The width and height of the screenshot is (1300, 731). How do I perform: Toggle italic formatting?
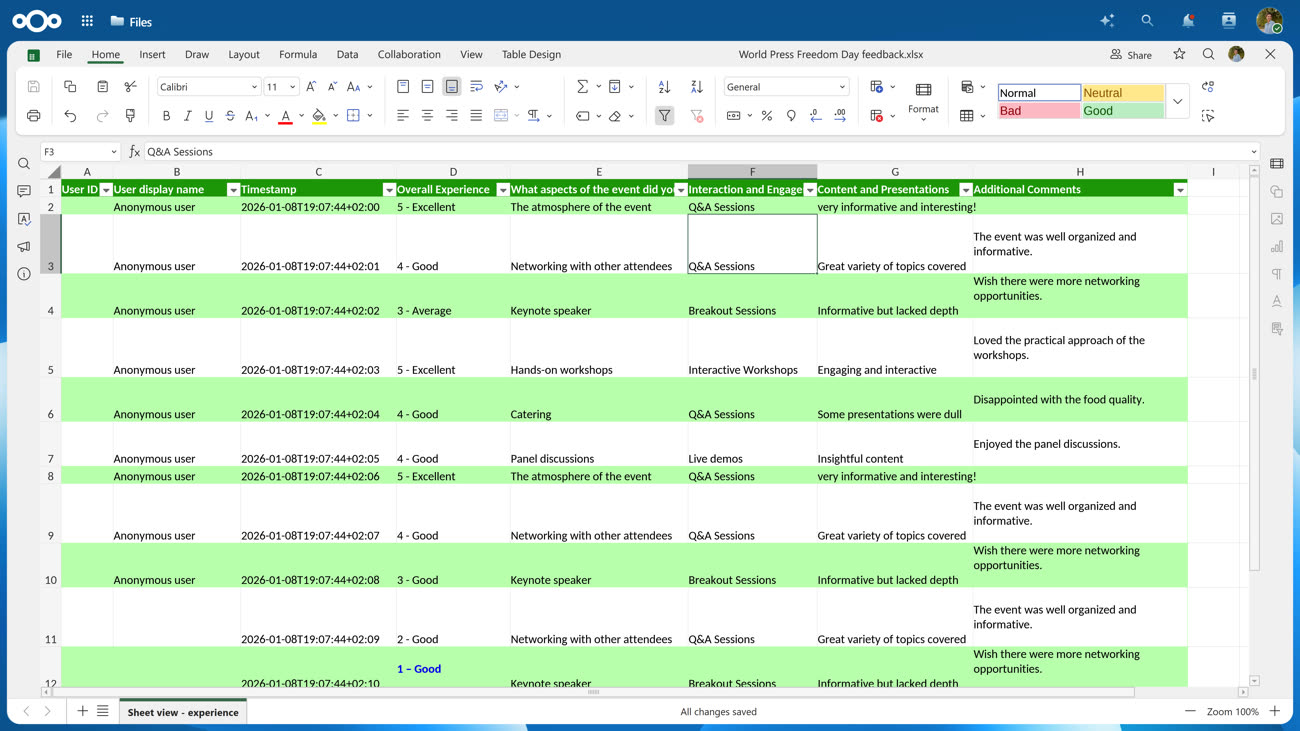point(187,116)
